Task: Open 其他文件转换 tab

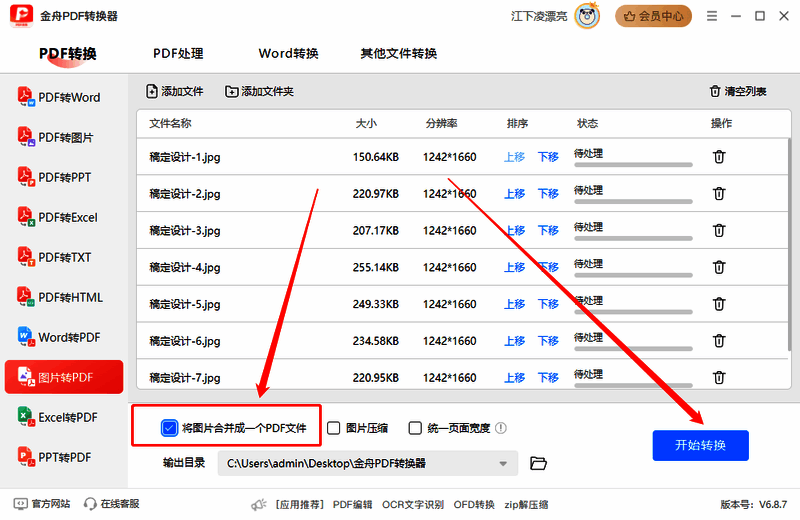Action: tap(398, 54)
